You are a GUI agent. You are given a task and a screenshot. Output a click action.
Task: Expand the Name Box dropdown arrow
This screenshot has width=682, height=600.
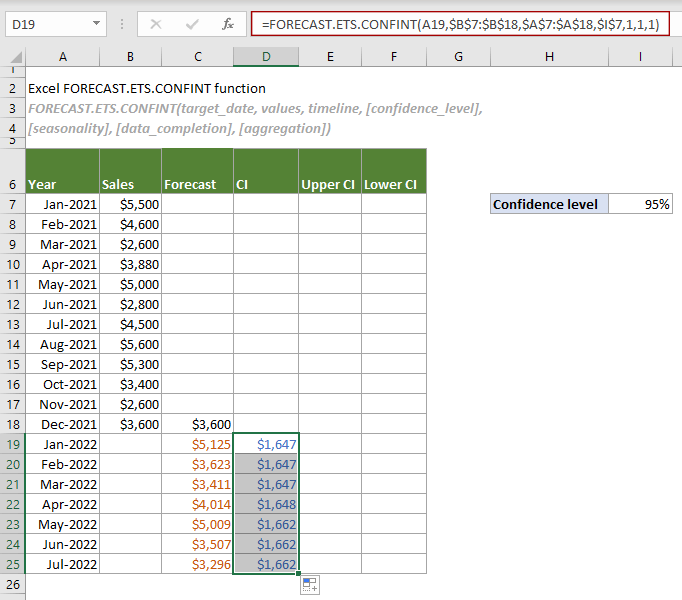pos(95,23)
